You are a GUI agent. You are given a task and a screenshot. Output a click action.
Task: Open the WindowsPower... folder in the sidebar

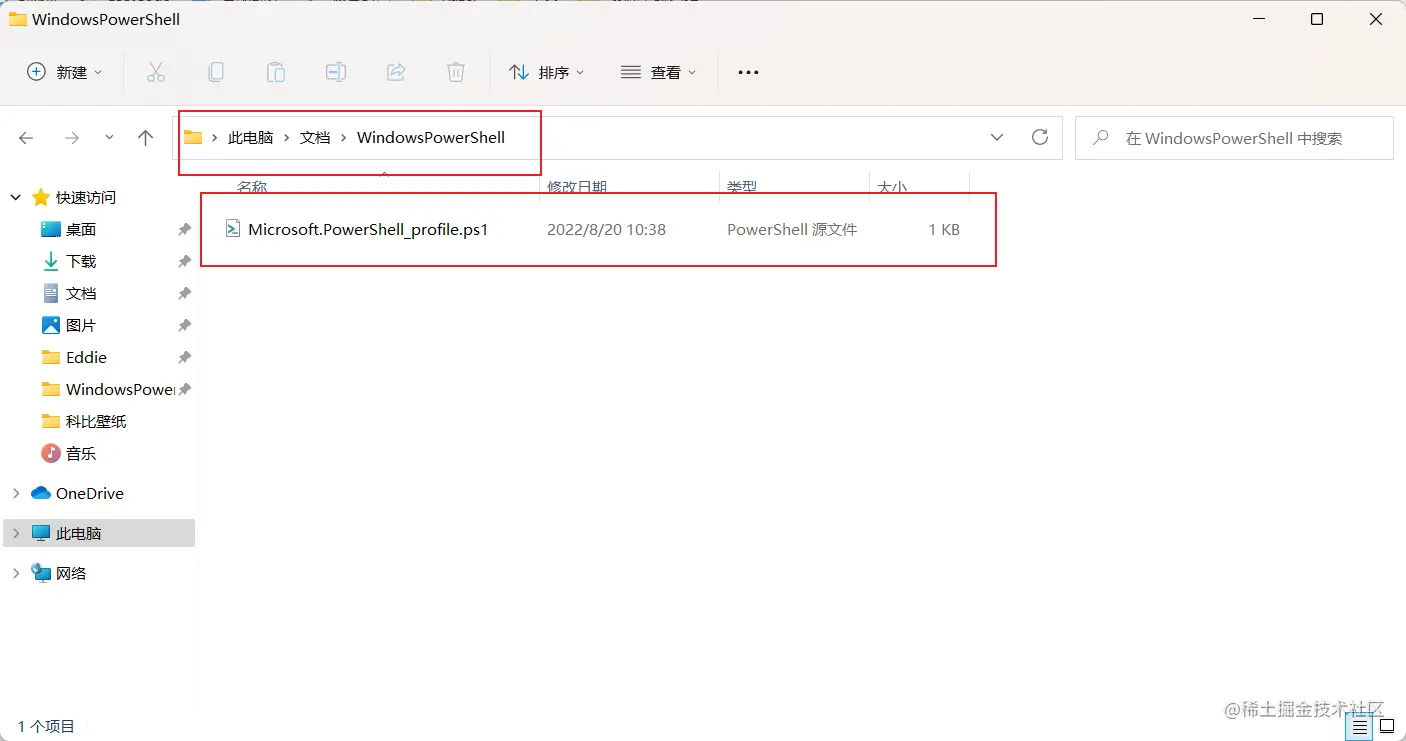[120, 389]
